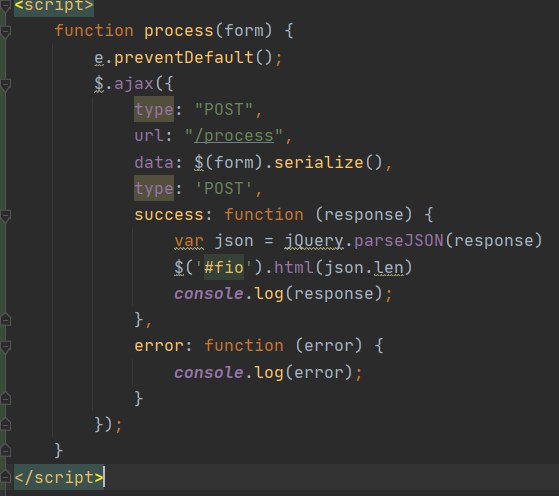
Task: Click the '#fio' selector string
Action: point(224,267)
